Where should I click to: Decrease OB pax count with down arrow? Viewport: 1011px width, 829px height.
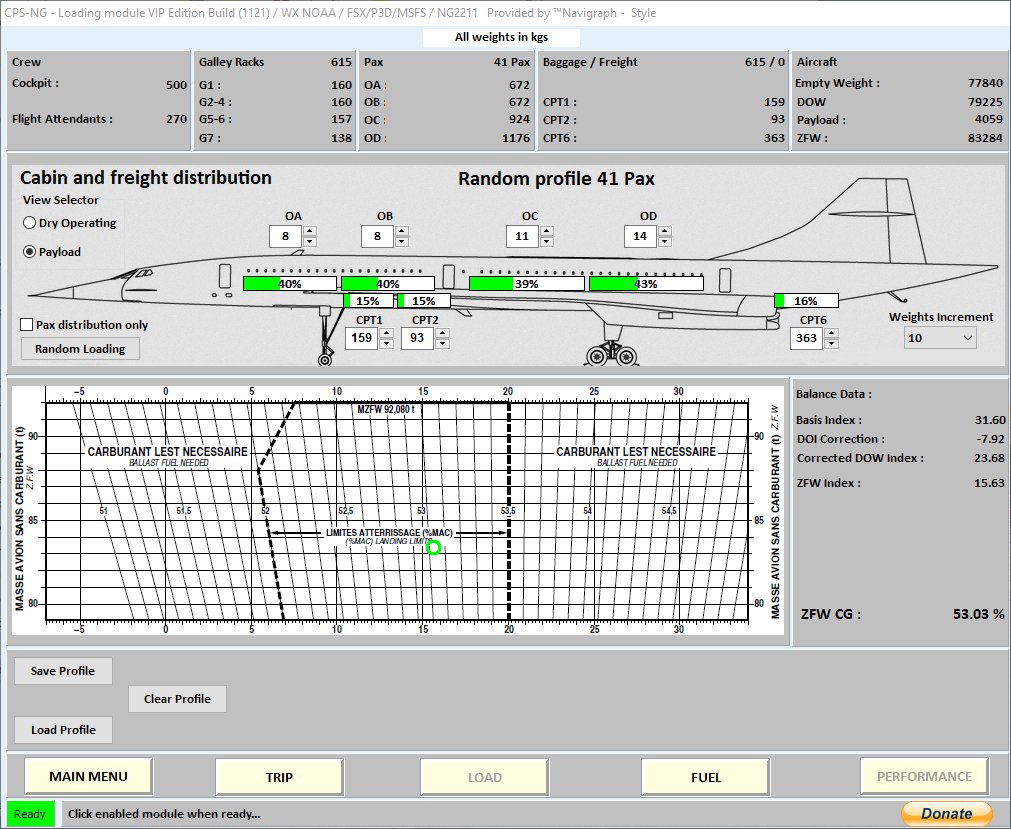pyautogui.click(x=402, y=242)
